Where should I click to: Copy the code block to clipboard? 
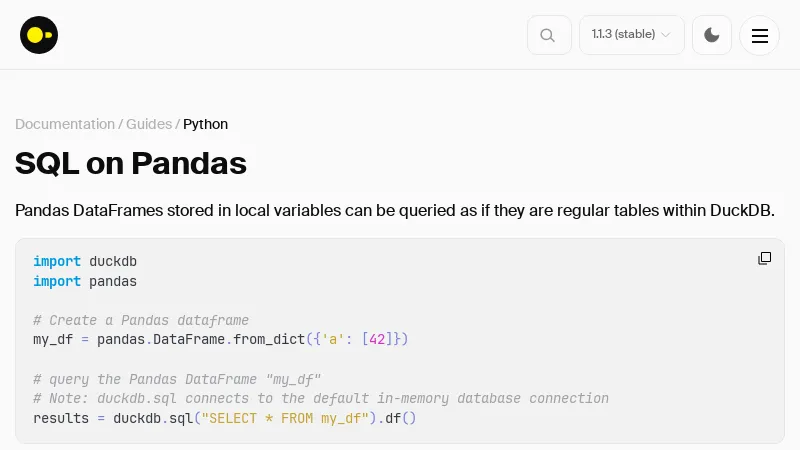(764, 258)
